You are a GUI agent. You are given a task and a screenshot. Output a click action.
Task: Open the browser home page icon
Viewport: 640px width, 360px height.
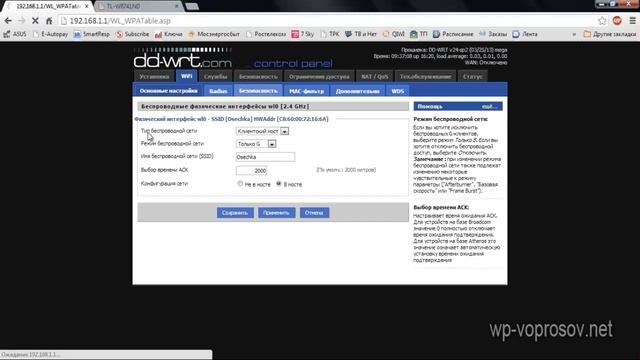[49, 20]
